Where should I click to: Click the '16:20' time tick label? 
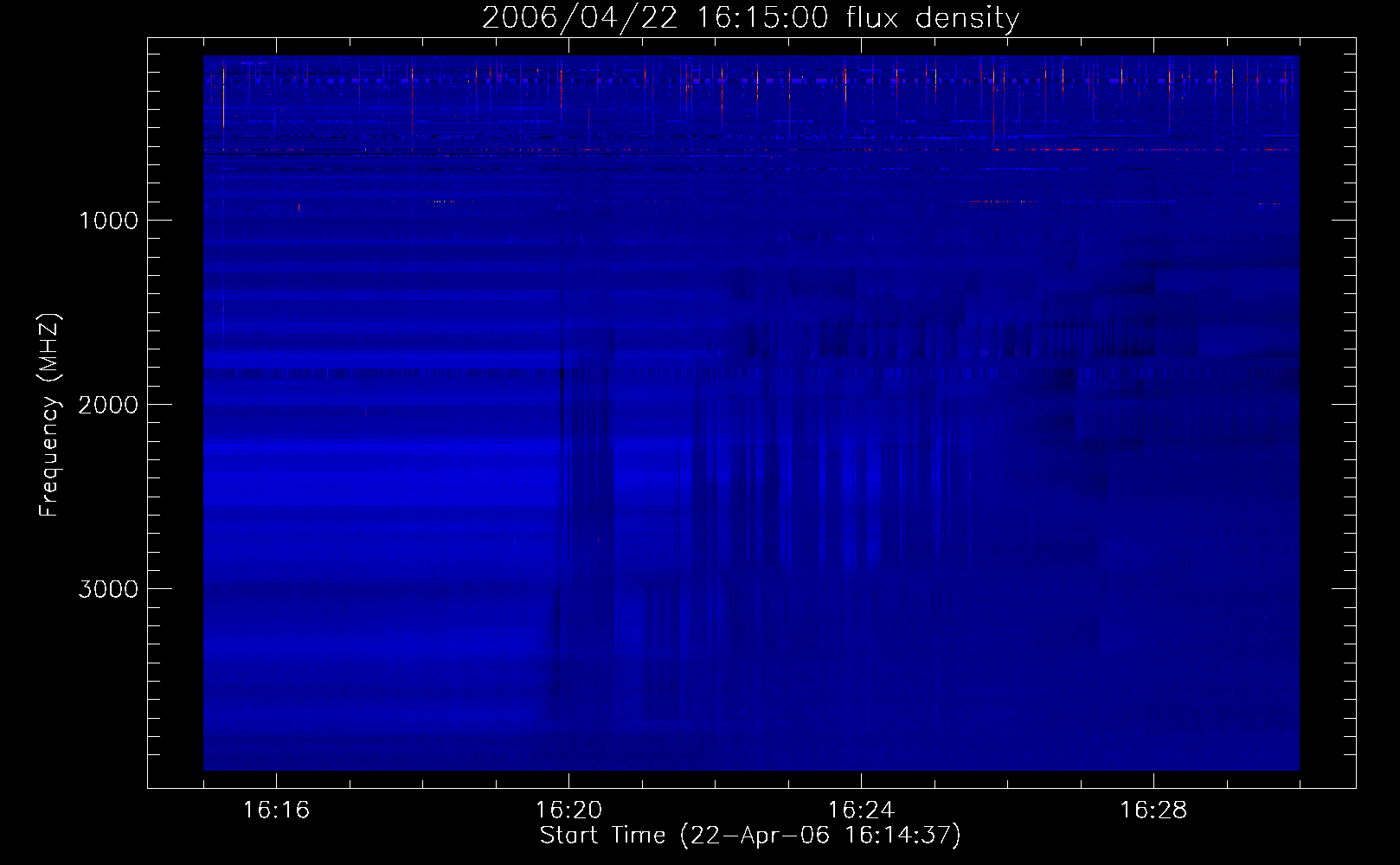pos(568,811)
